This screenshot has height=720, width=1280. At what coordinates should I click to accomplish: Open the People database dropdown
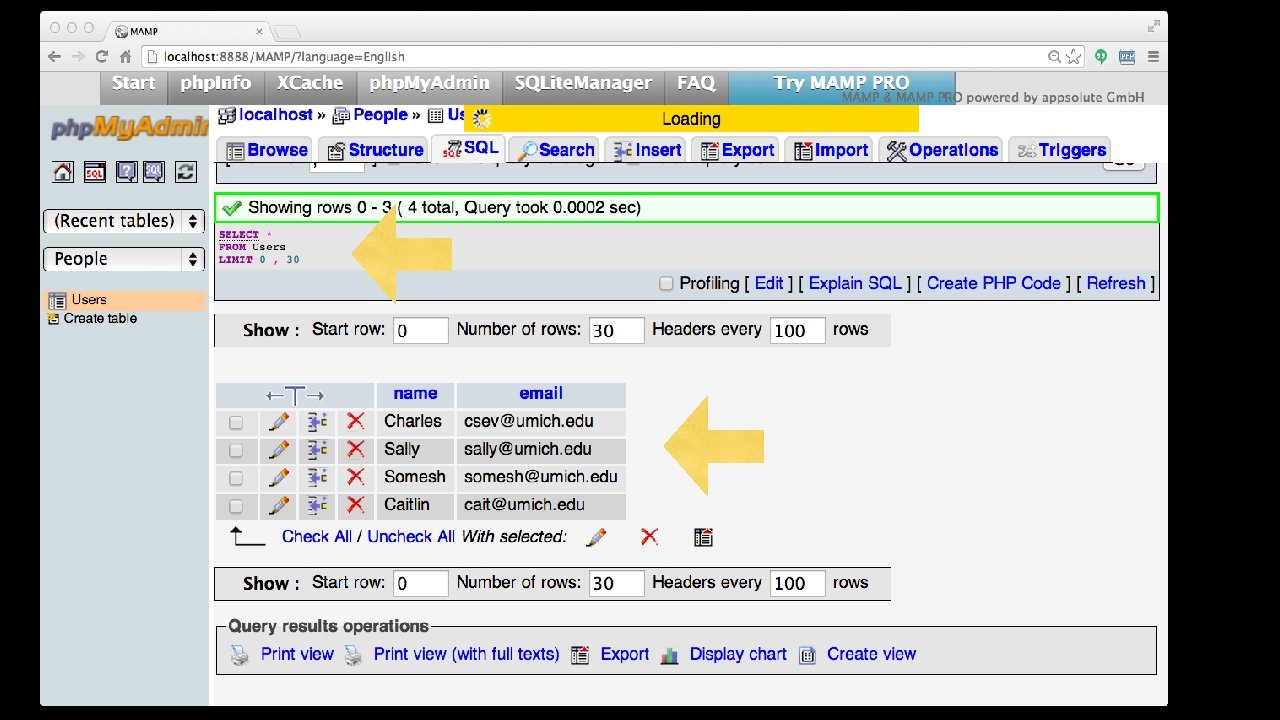pyautogui.click(x=124, y=259)
